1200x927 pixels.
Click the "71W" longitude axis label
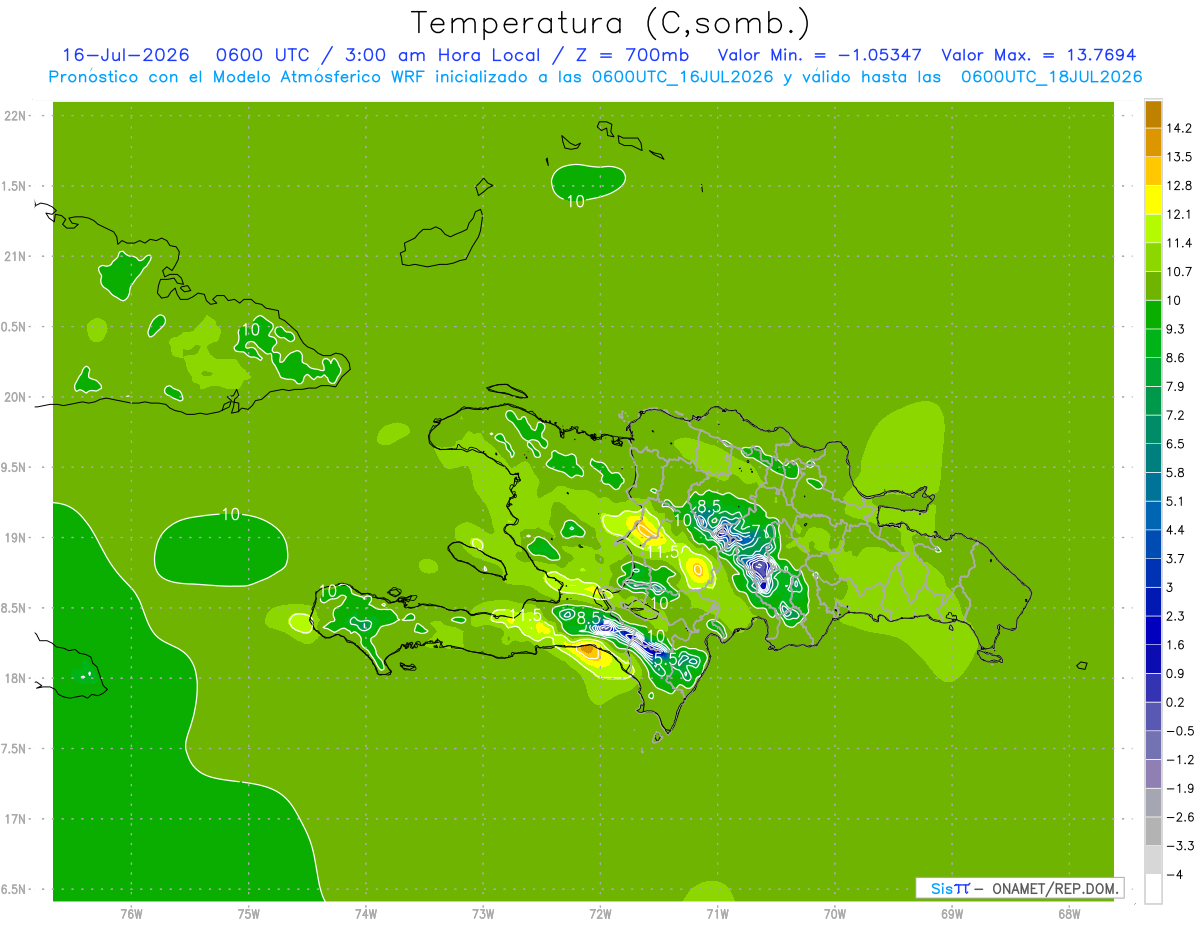point(717,913)
